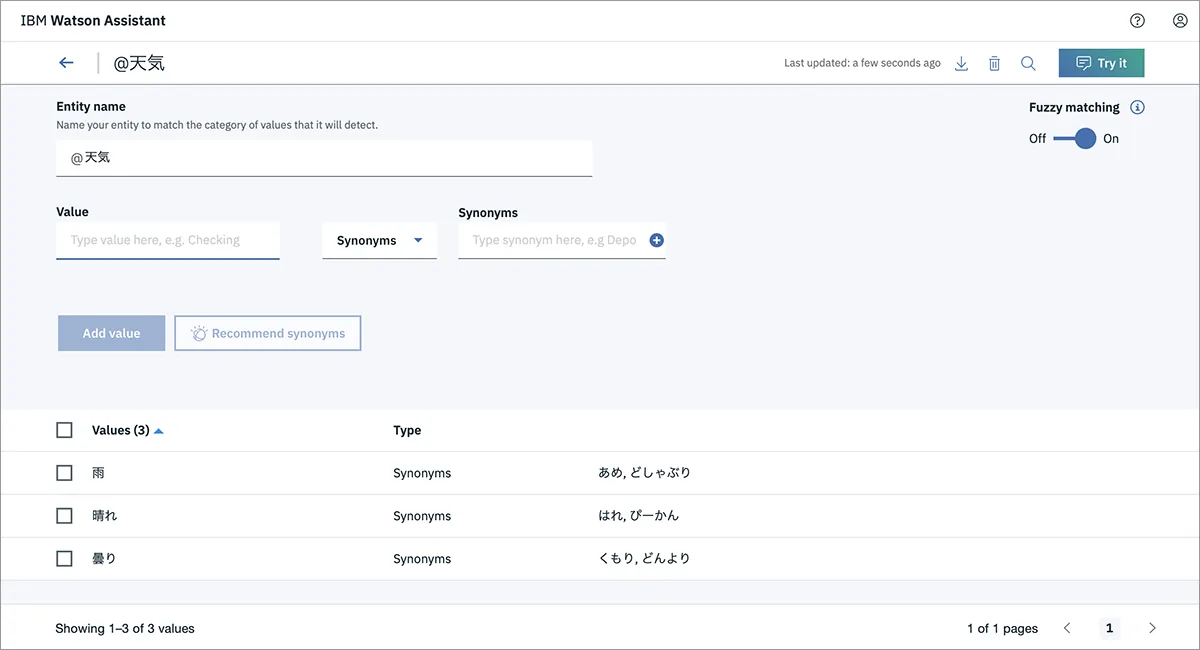
Task: Click synonyms はれ, ぴーかん
Action: tap(638, 516)
